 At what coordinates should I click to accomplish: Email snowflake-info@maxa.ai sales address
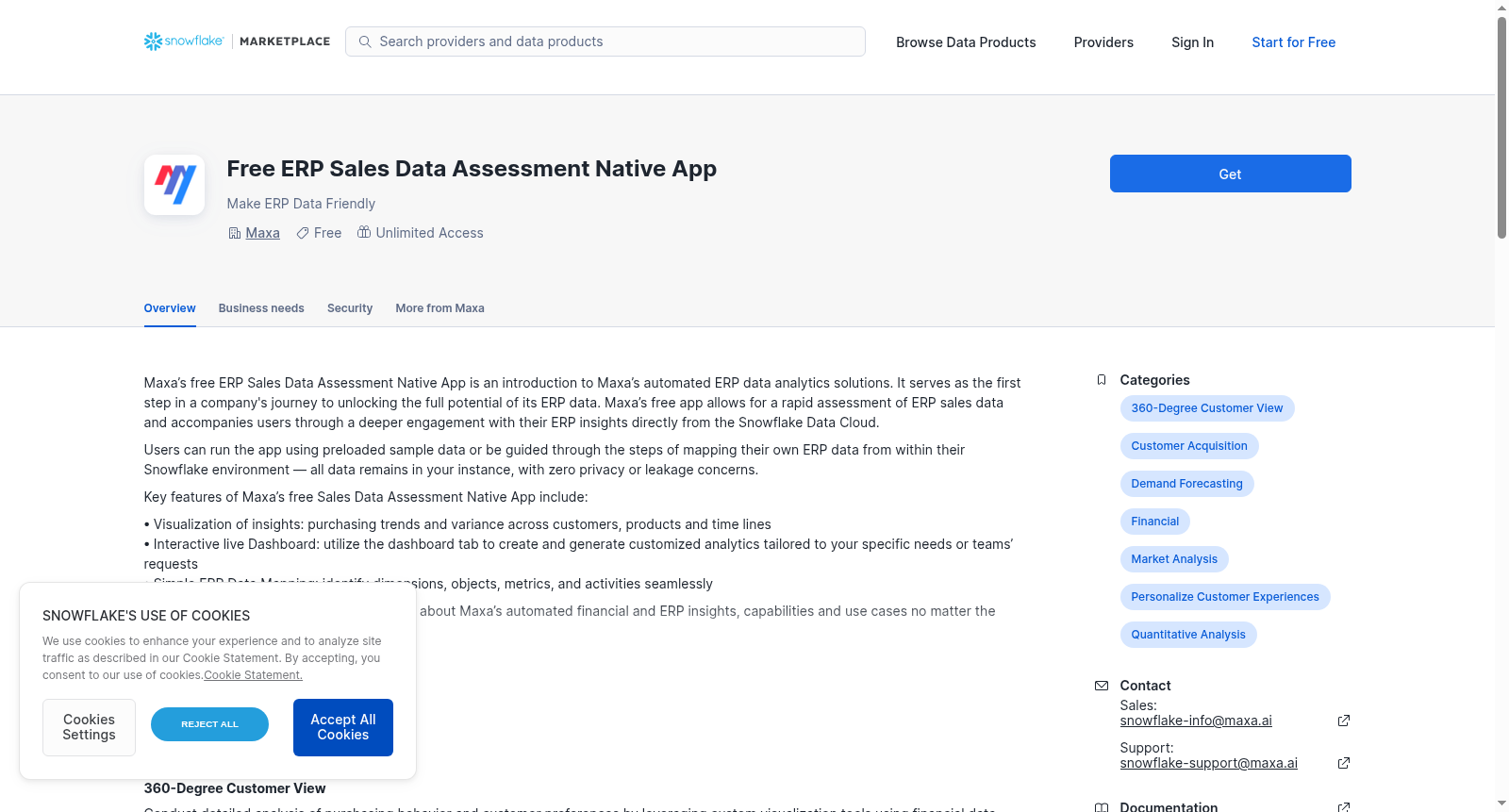[1196, 721]
